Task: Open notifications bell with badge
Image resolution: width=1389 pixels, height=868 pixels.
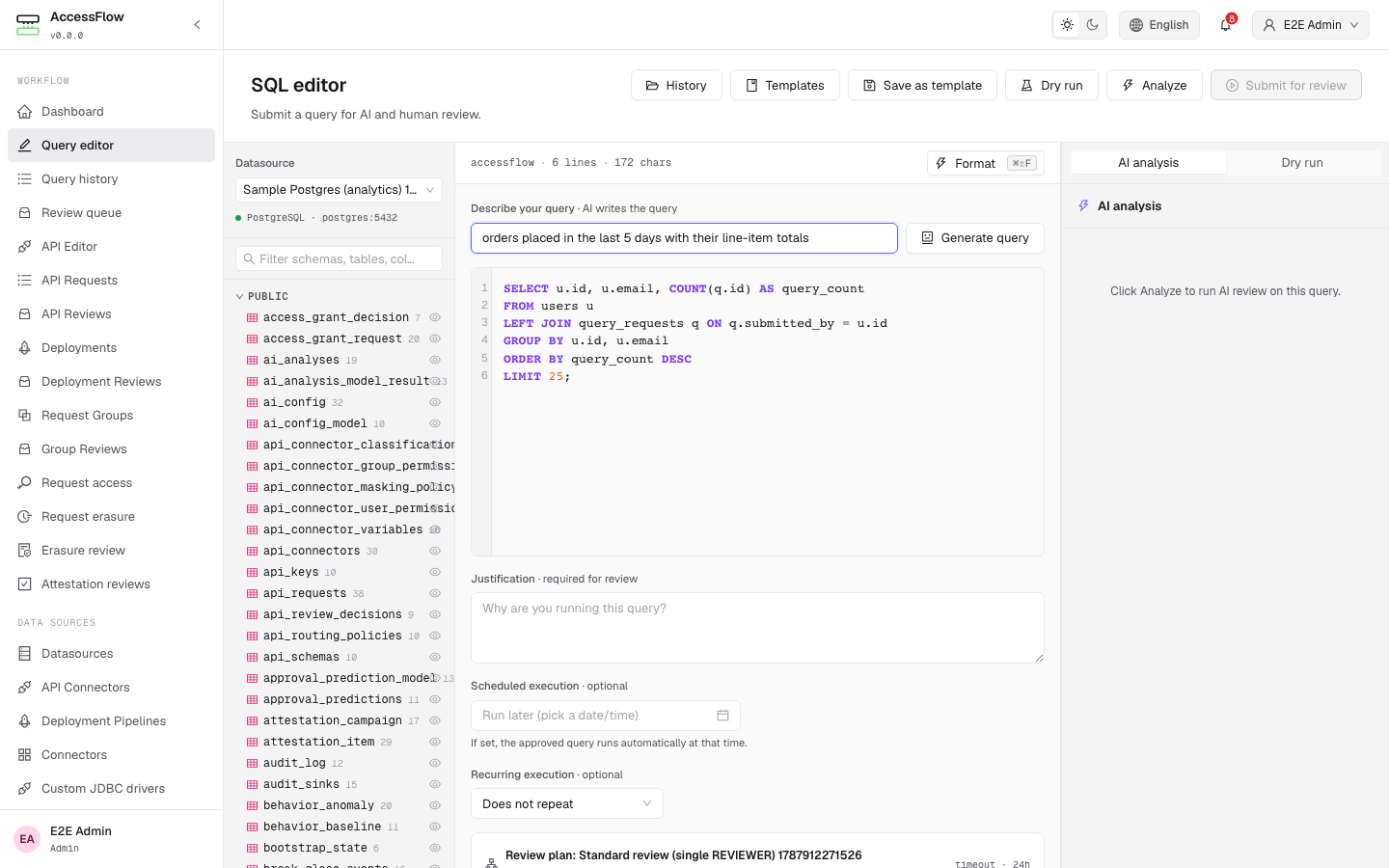Action: click(1226, 25)
